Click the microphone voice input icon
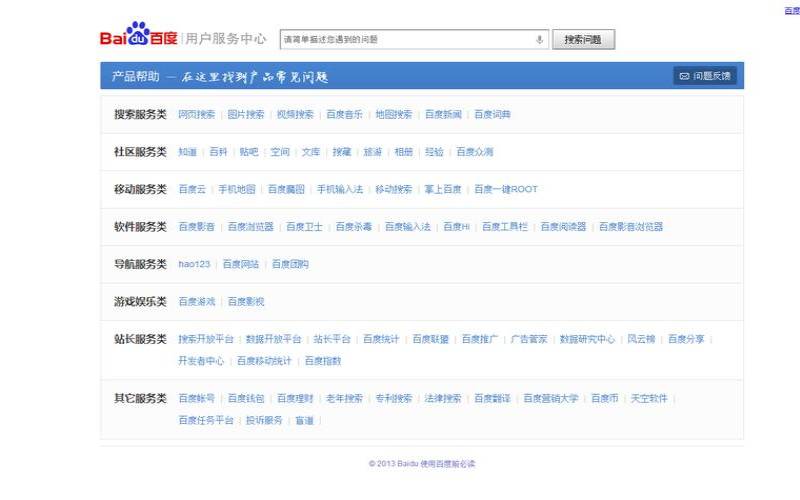800x500 pixels. 539,39
